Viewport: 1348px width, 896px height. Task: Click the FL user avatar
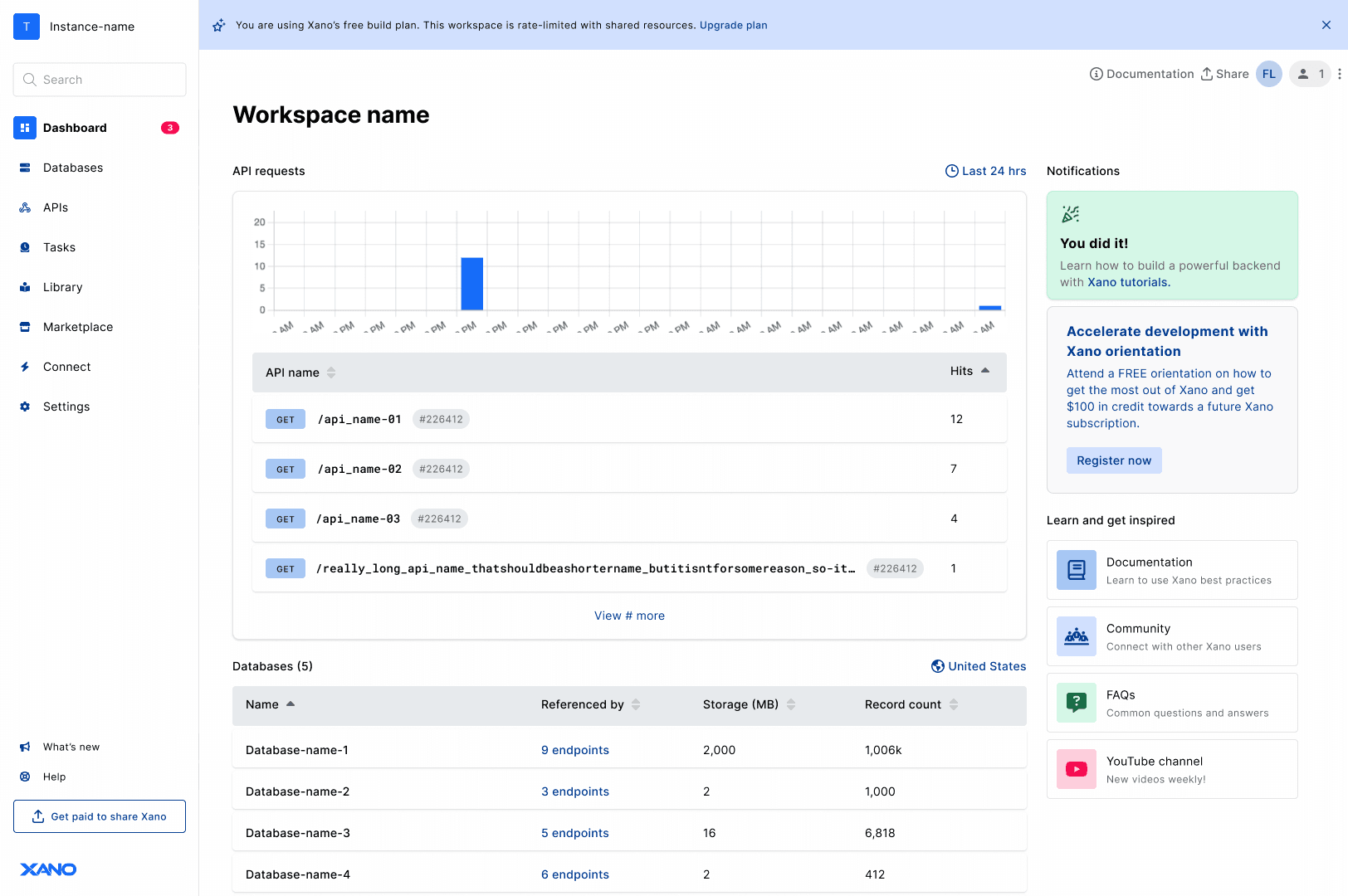(1269, 74)
